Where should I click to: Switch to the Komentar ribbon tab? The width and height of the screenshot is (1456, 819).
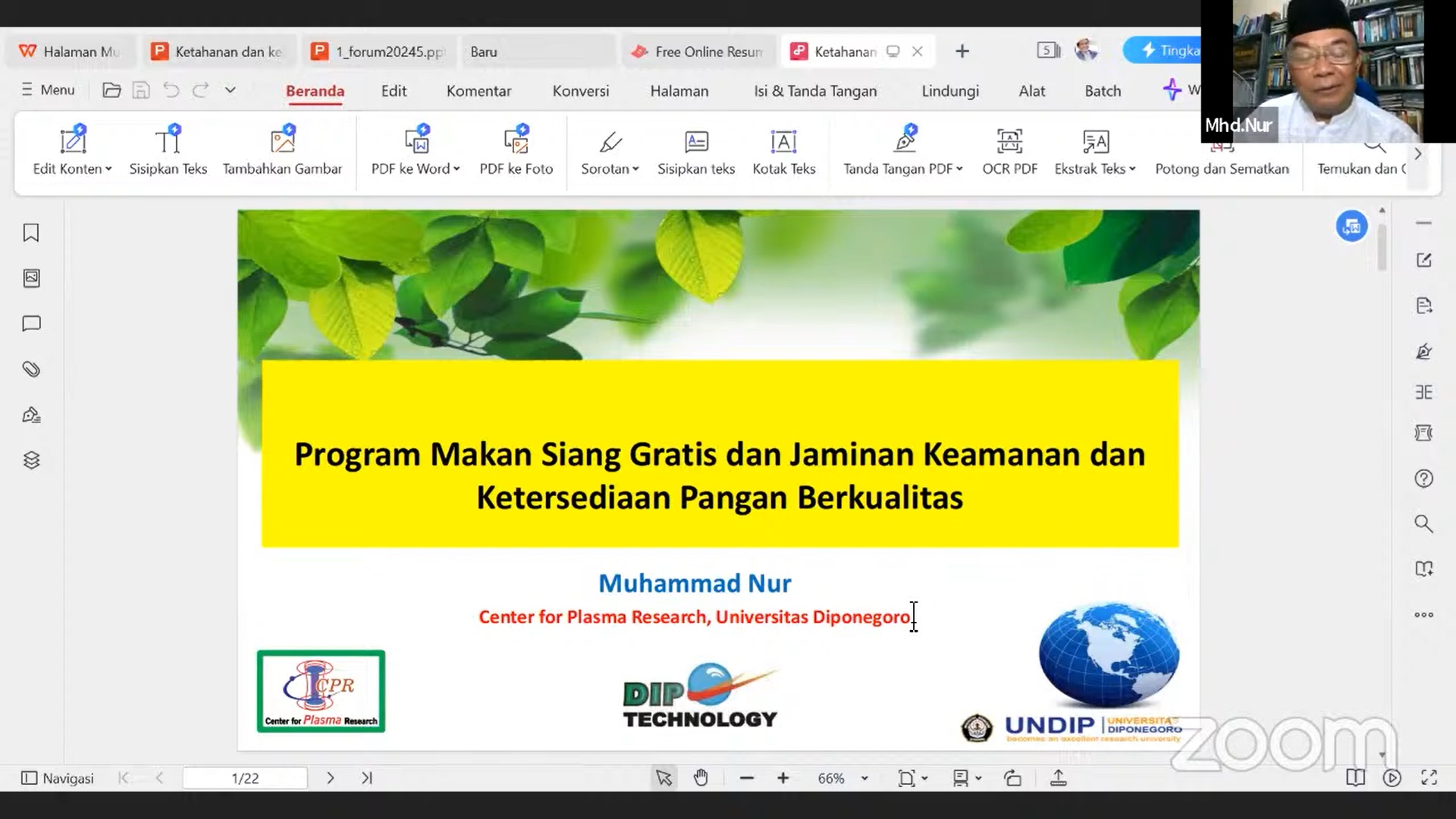[479, 91]
